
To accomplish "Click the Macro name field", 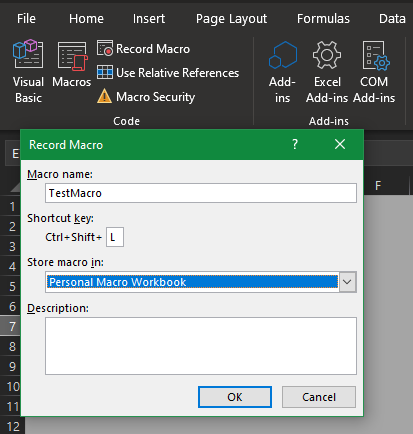I will click(x=201, y=193).
